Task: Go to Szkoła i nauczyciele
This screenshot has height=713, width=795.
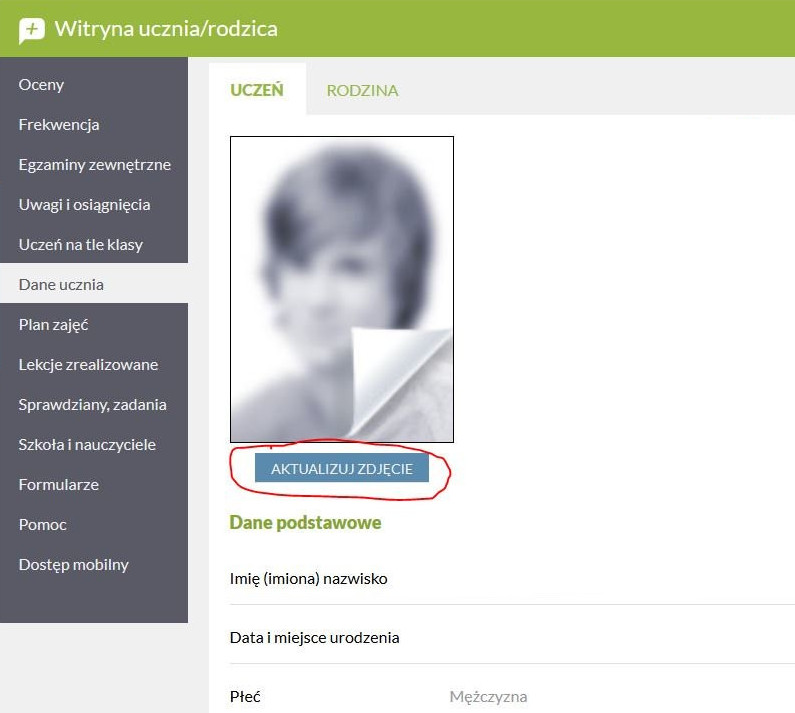Action: 94,445
